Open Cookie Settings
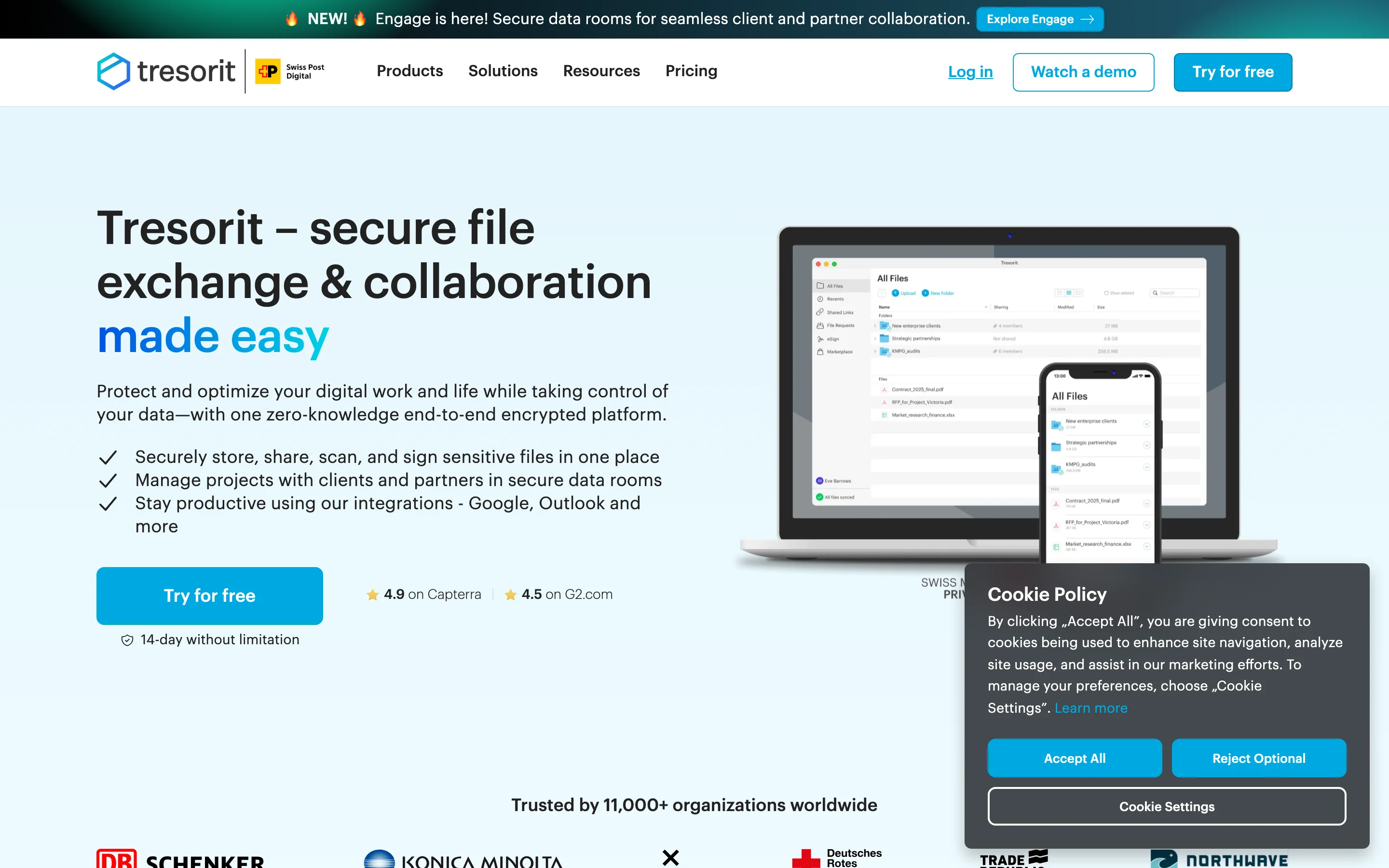Image resolution: width=1389 pixels, height=868 pixels. [x=1166, y=806]
